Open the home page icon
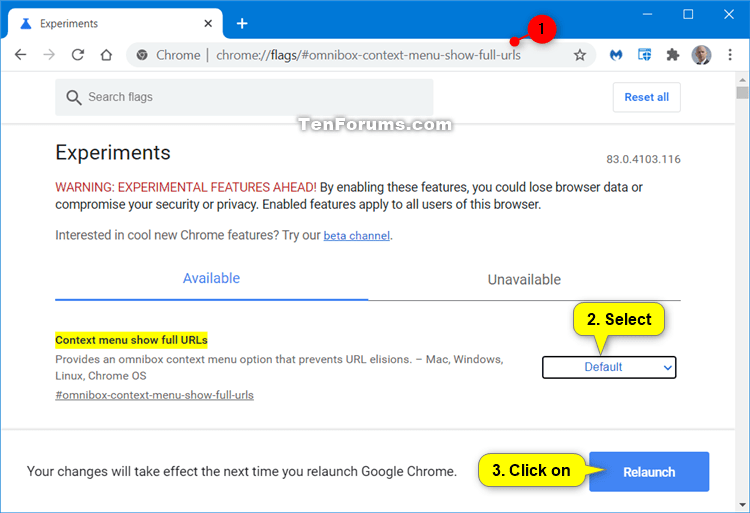The height and width of the screenshot is (513, 750). pos(106,55)
